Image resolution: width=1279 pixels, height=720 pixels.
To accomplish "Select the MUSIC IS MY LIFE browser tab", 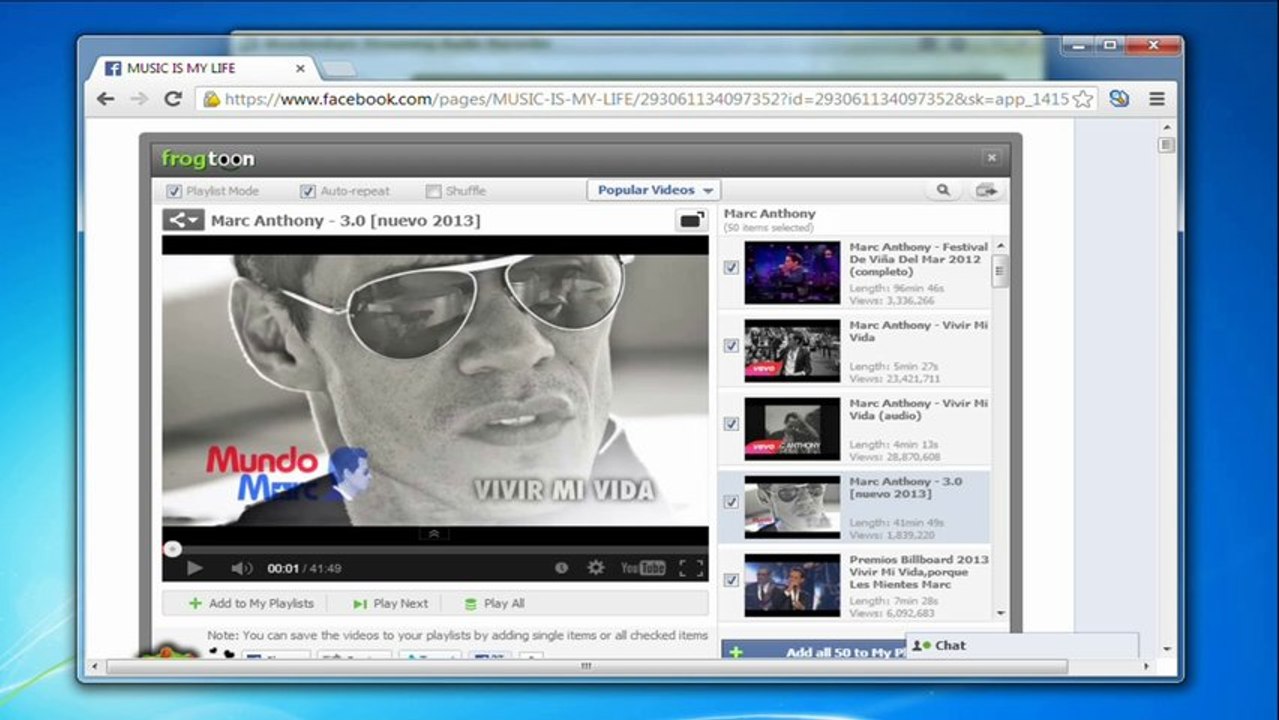I will point(205,69).
